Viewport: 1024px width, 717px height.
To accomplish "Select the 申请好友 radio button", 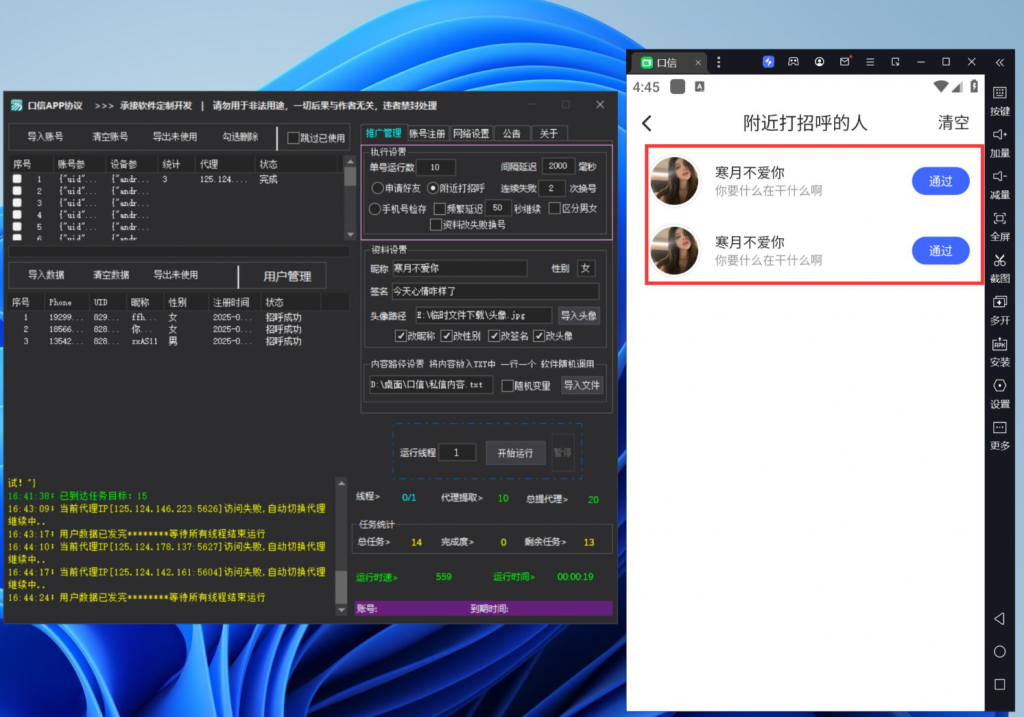I will tap(377, 188).
